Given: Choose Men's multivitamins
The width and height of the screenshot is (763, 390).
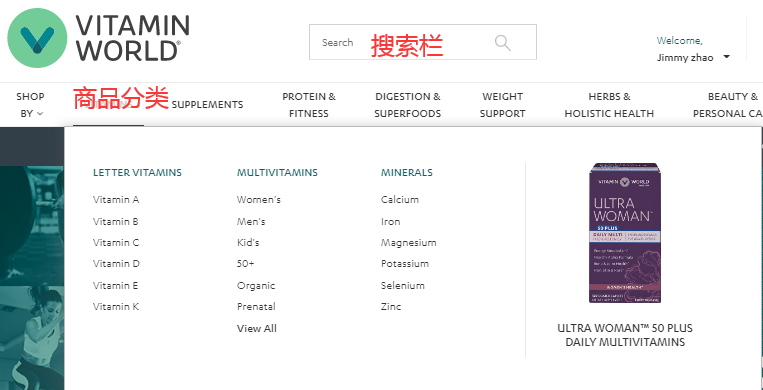Looking at the screenshot, I should click(x=251, y=222).
